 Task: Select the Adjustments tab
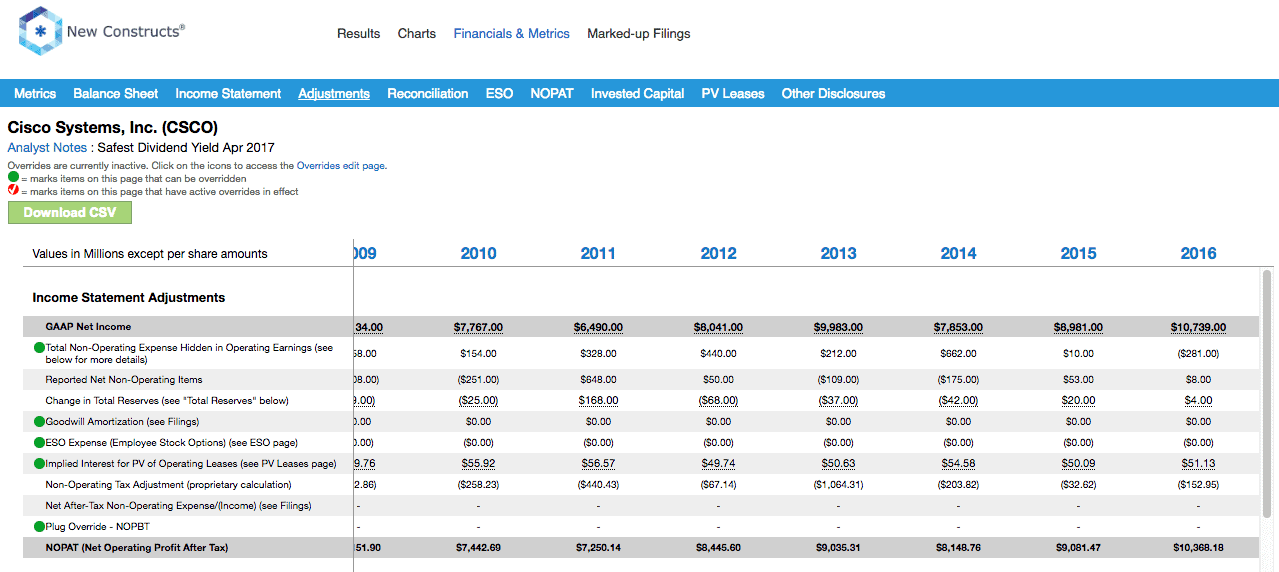tap(334, 93)
